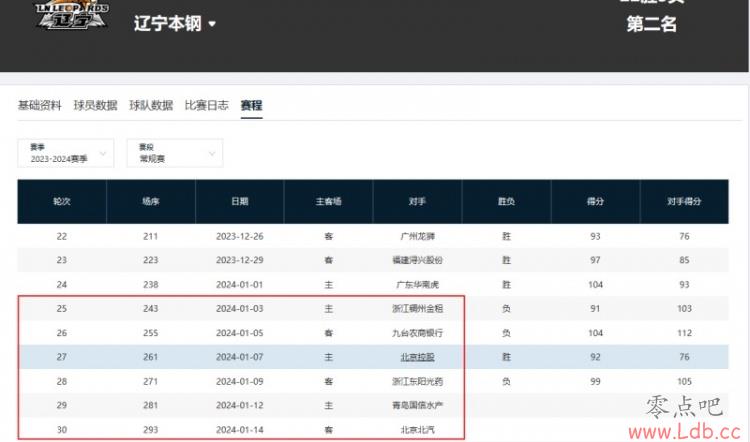Click the score 92 in round 27
The height and width of the screenshot is (442, 750).
pos(595,357)
